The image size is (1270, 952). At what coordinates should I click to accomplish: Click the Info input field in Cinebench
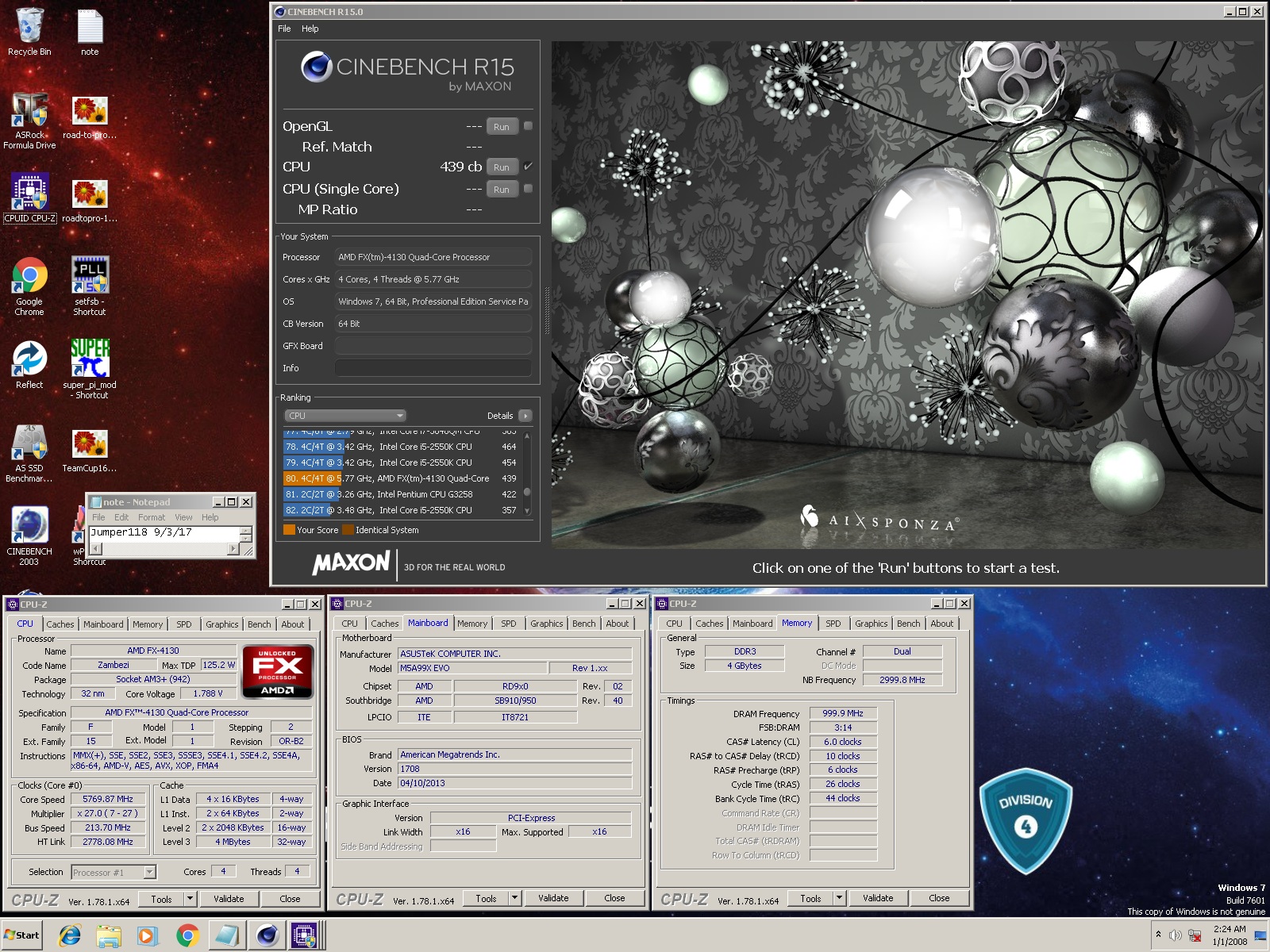[433, 368]
